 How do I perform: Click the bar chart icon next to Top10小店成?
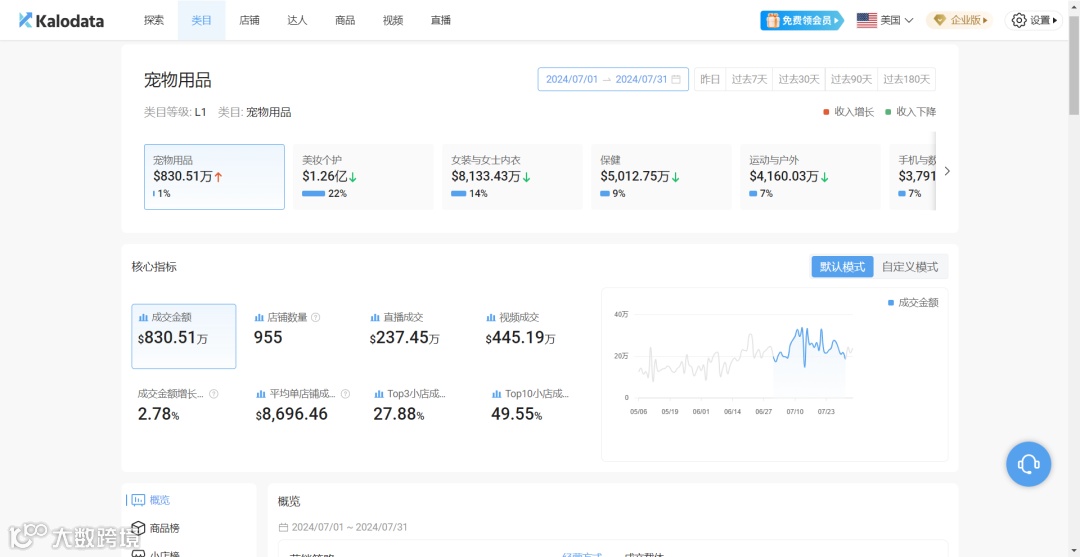coord(497,394)
